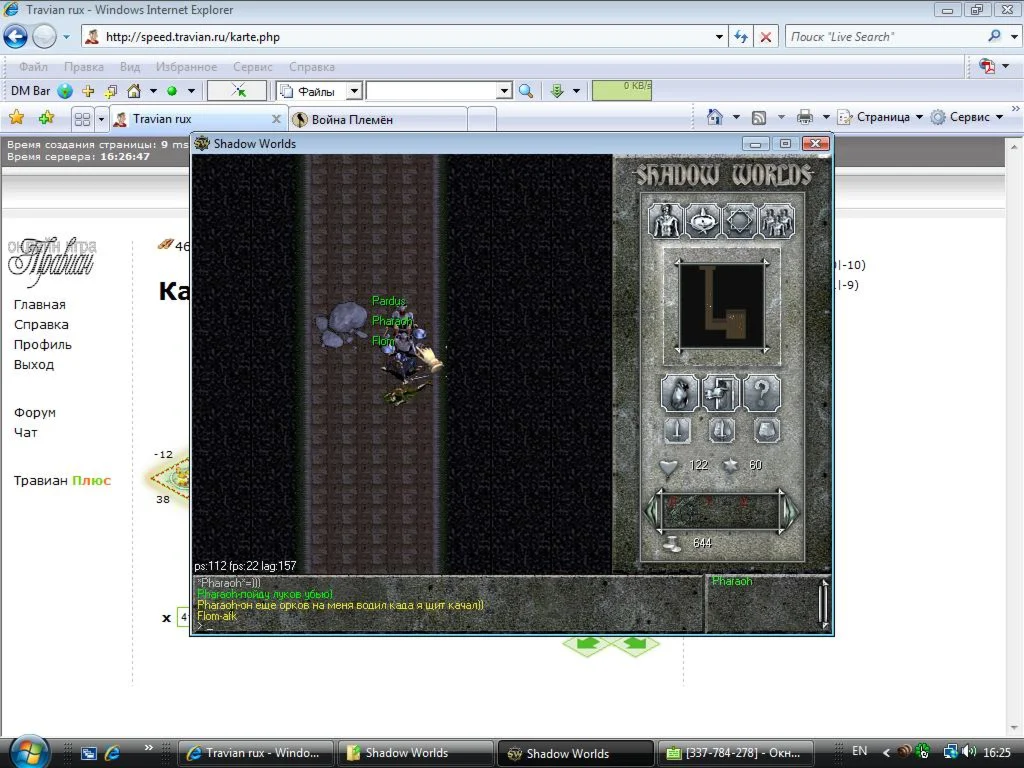1024x768 pixels.
Task: Open the Профиль page link
Action: pos(41,344)
